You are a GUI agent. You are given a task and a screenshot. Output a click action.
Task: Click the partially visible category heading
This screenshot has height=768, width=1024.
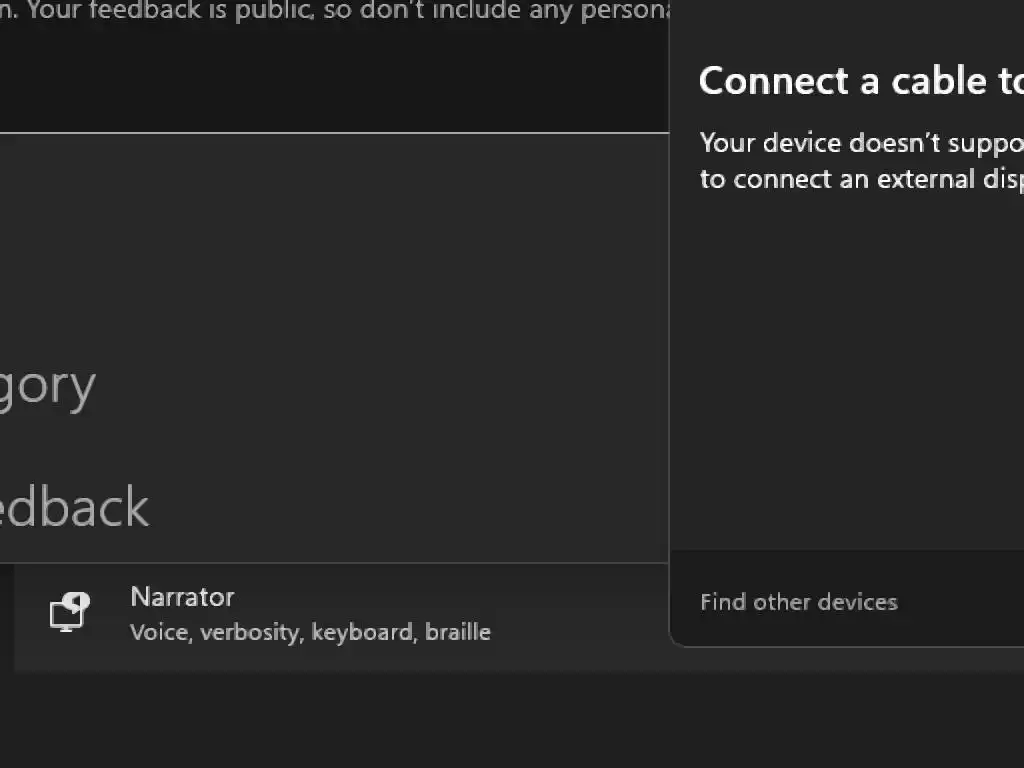(46, 386)
